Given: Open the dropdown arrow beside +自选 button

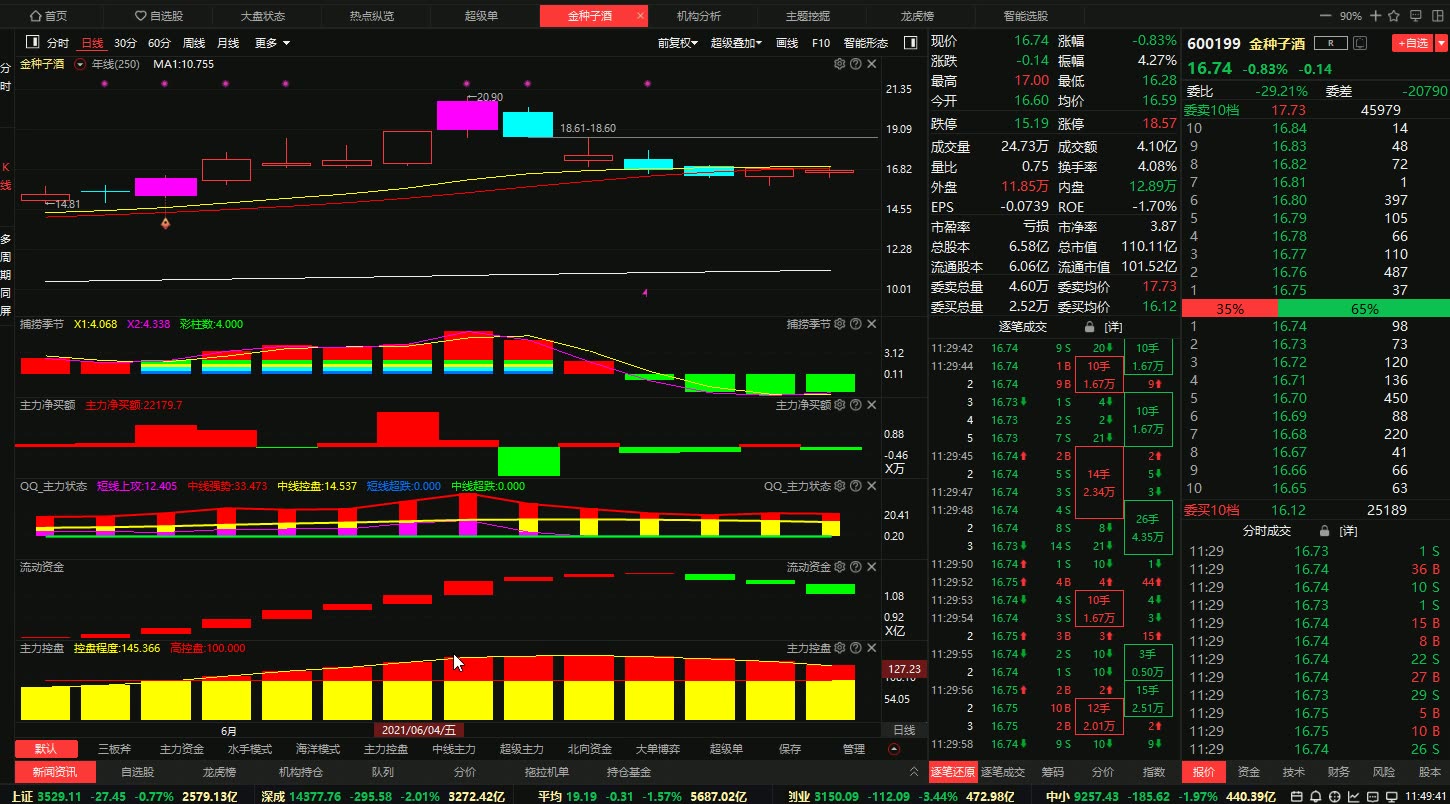Looking at the screenshot, I should tap(1439, 43).
